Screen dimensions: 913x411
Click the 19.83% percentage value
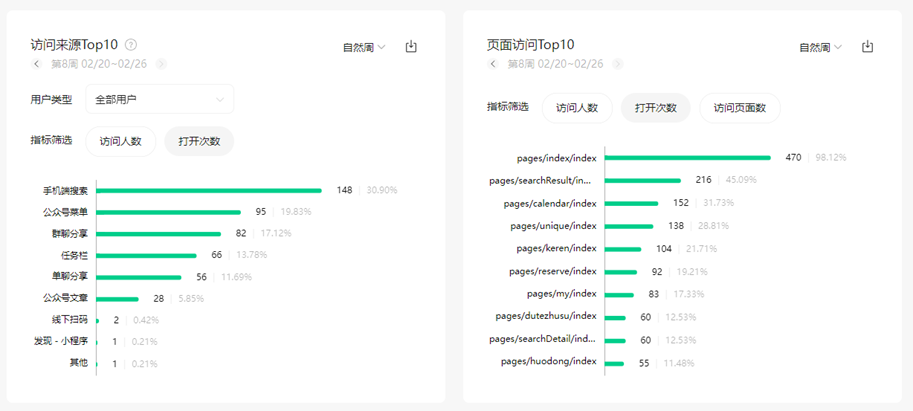pos(295,212)
